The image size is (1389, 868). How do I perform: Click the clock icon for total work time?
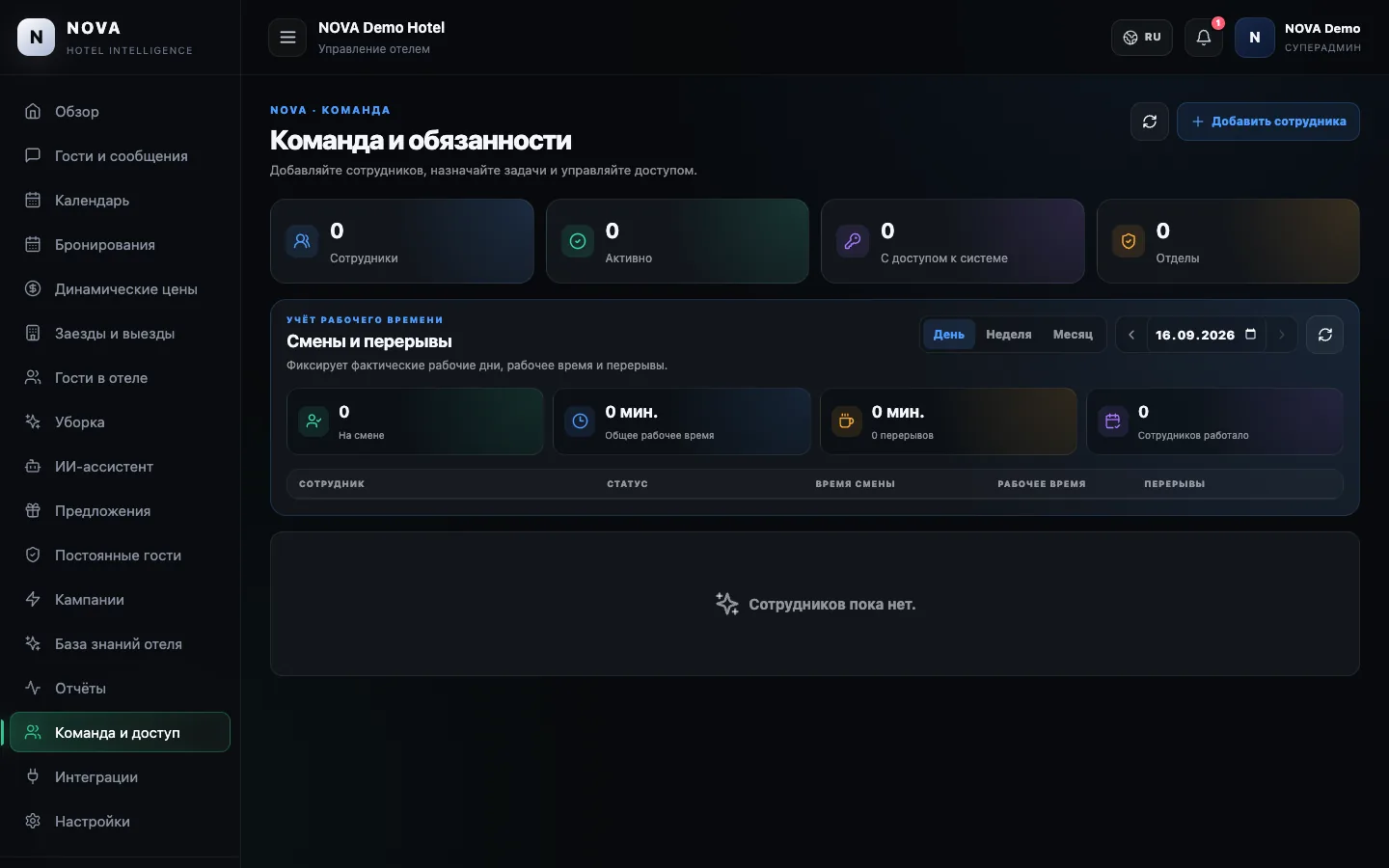point(580,421)
